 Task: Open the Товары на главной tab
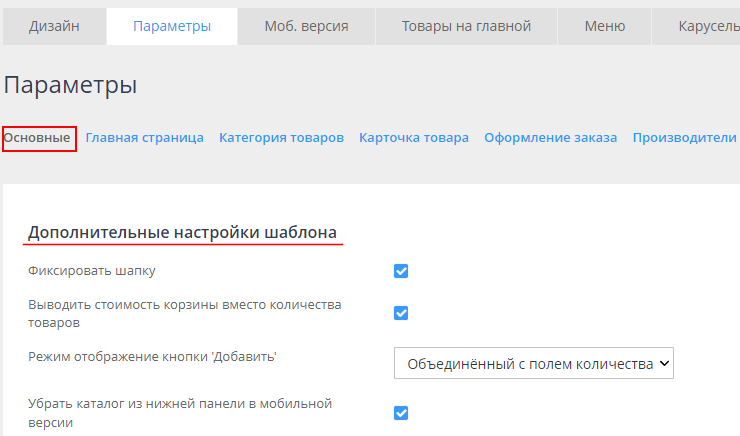pos(466,26)
